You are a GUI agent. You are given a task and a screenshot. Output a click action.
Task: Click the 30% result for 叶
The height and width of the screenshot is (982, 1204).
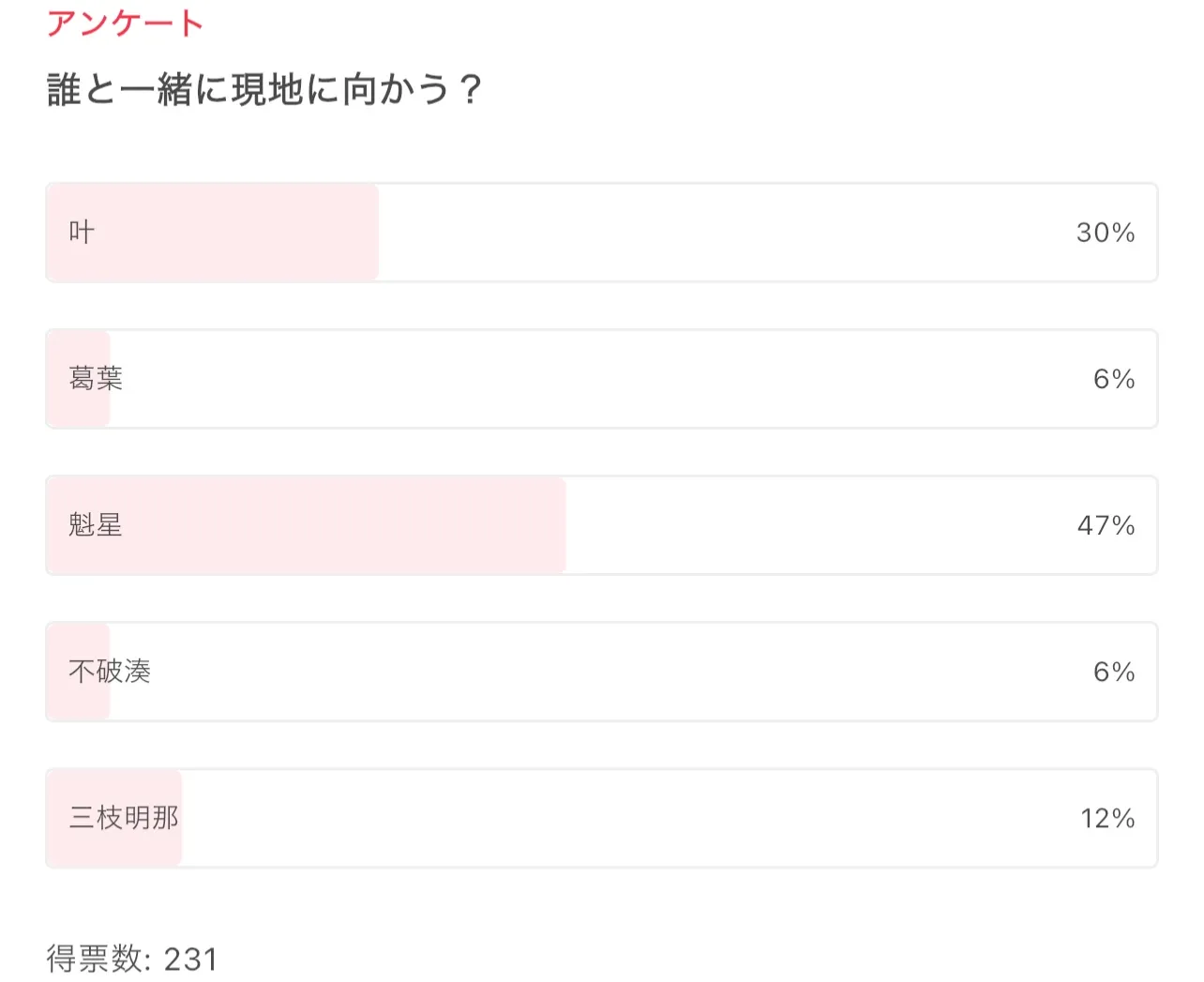tap(1106, 233)
